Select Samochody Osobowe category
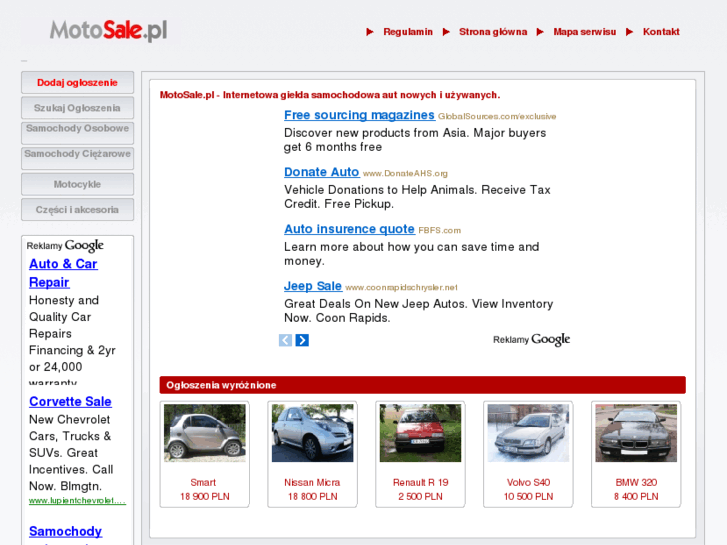The height and width of the screenshot is (545, 727). (x=77, y=133)
